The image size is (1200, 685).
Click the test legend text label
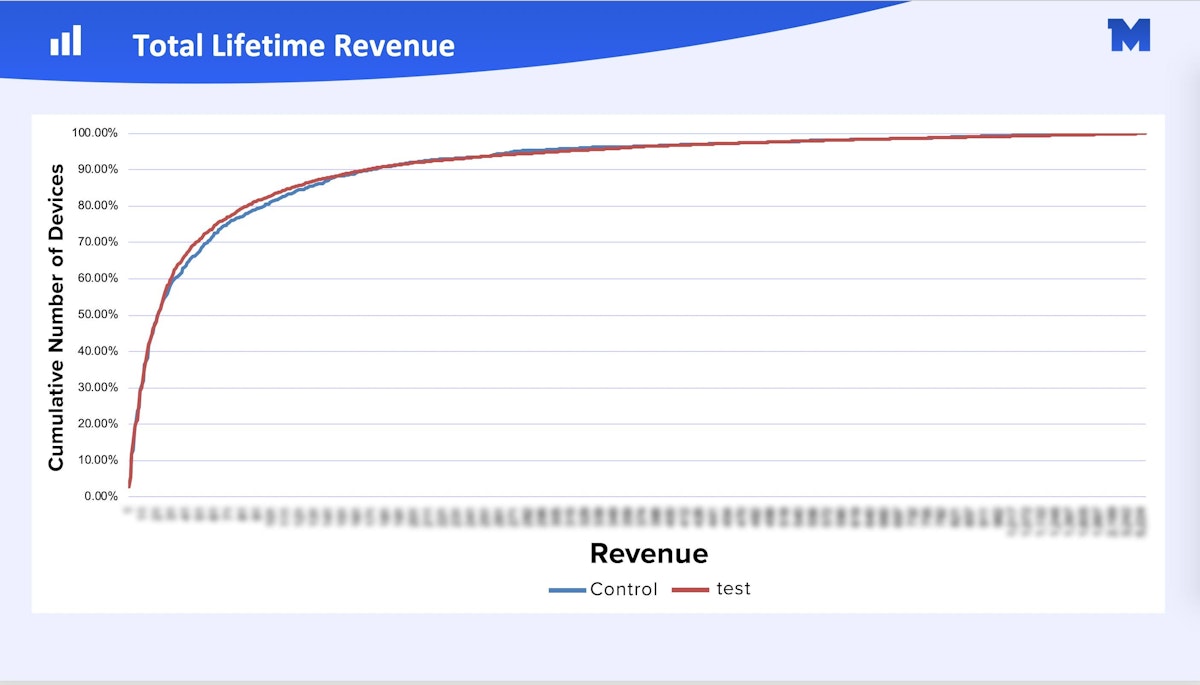tap(733, 589)
